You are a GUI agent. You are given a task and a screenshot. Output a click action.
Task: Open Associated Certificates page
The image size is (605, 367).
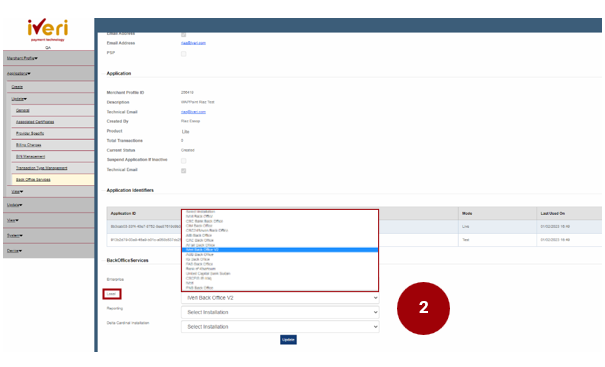(x=35, y=122)
